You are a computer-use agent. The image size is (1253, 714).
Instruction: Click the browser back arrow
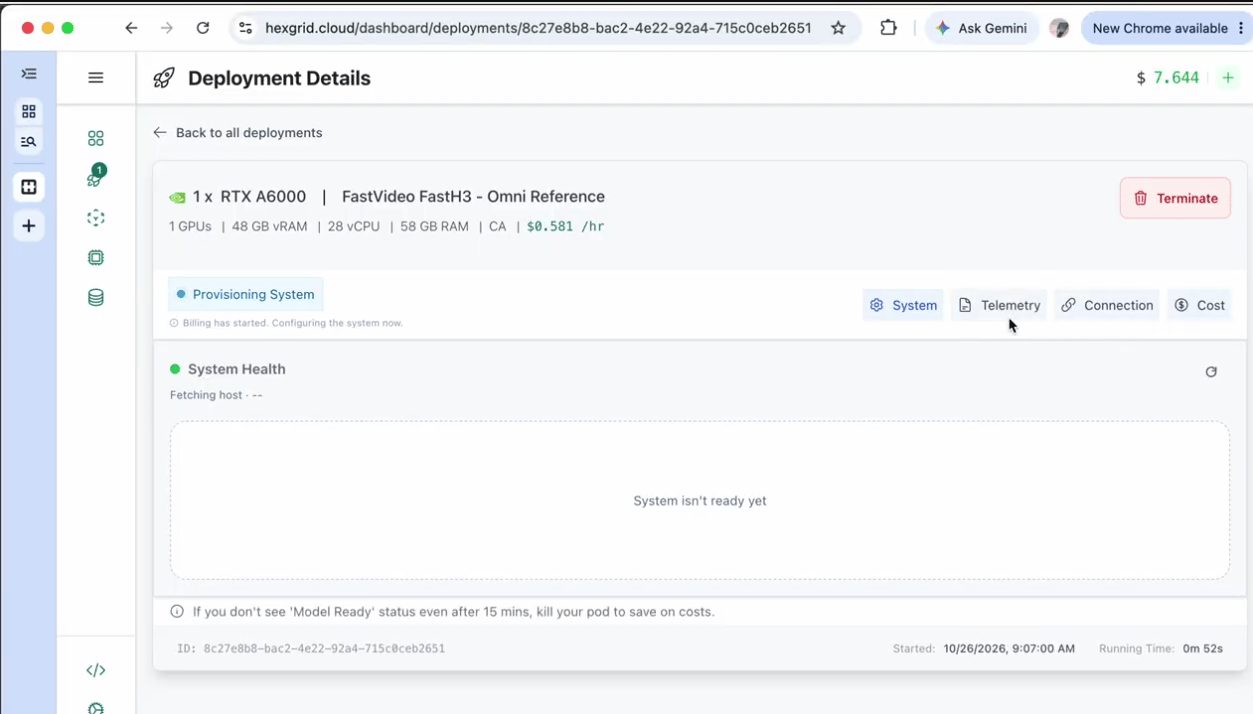131,28
